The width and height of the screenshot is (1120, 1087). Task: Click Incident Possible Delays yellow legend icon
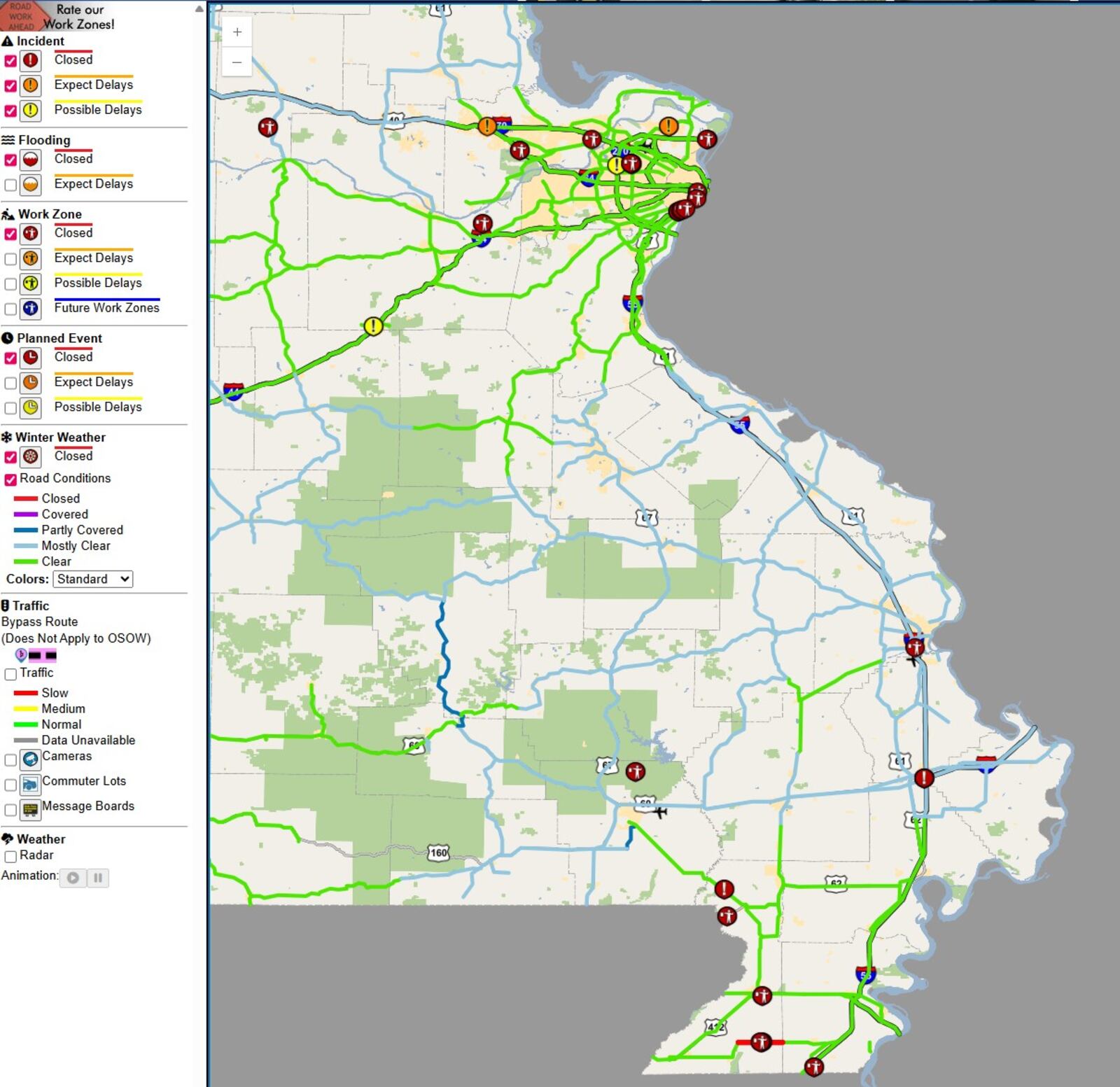[x=30, y=111]
